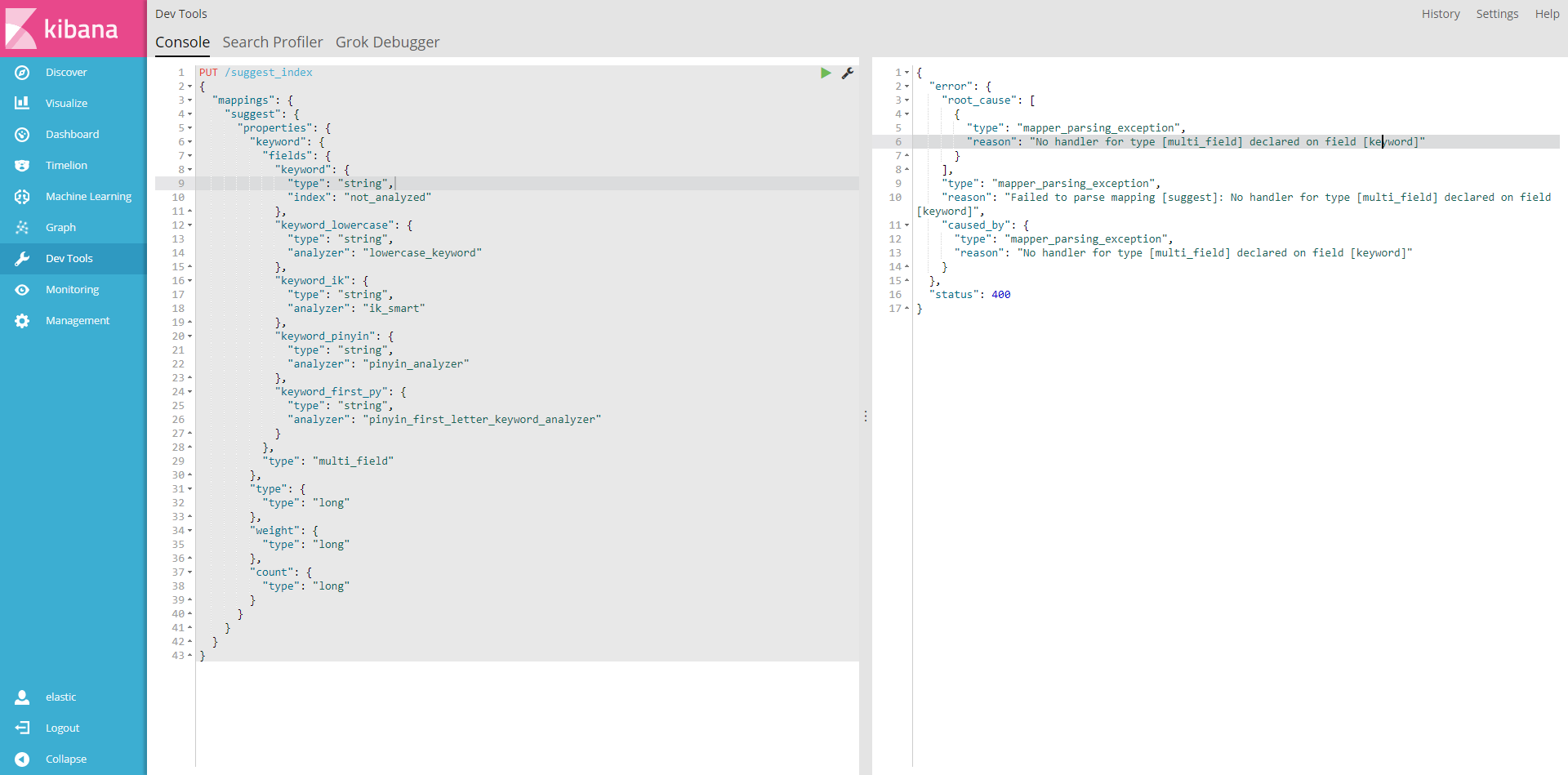Collapse "caused_by" fold in response line 11
The height and width of the screenshot is (775, 1568).
(x=906, y=225)
